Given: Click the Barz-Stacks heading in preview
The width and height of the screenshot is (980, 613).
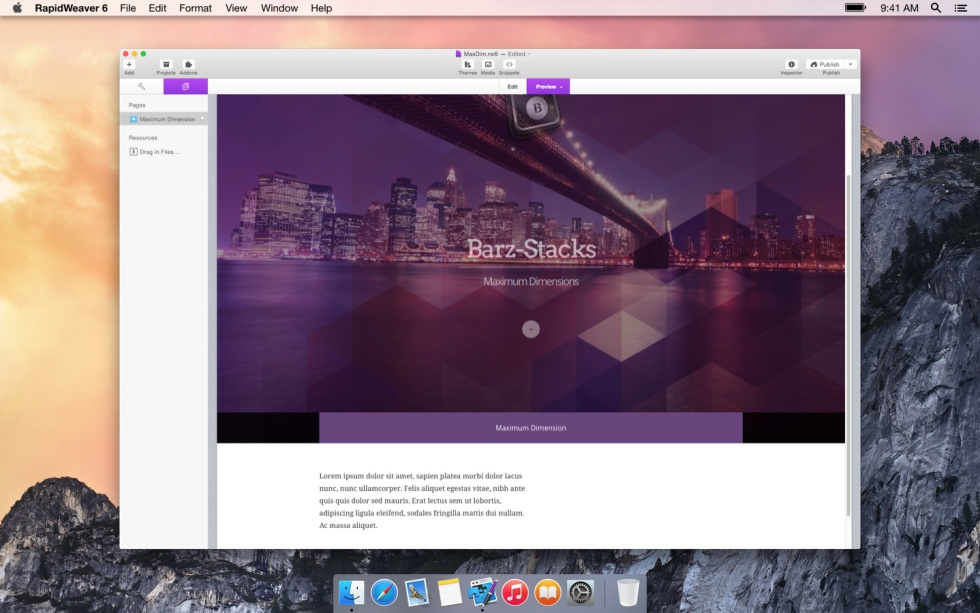Looking at the screenshot, I should pyautogui.click(x=531, y=249).
